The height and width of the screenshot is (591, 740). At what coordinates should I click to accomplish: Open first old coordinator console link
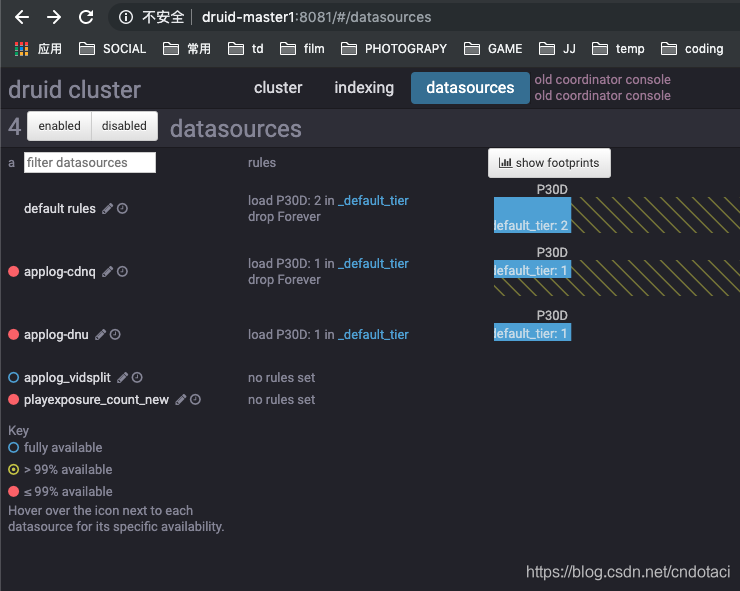click(602, 79)
